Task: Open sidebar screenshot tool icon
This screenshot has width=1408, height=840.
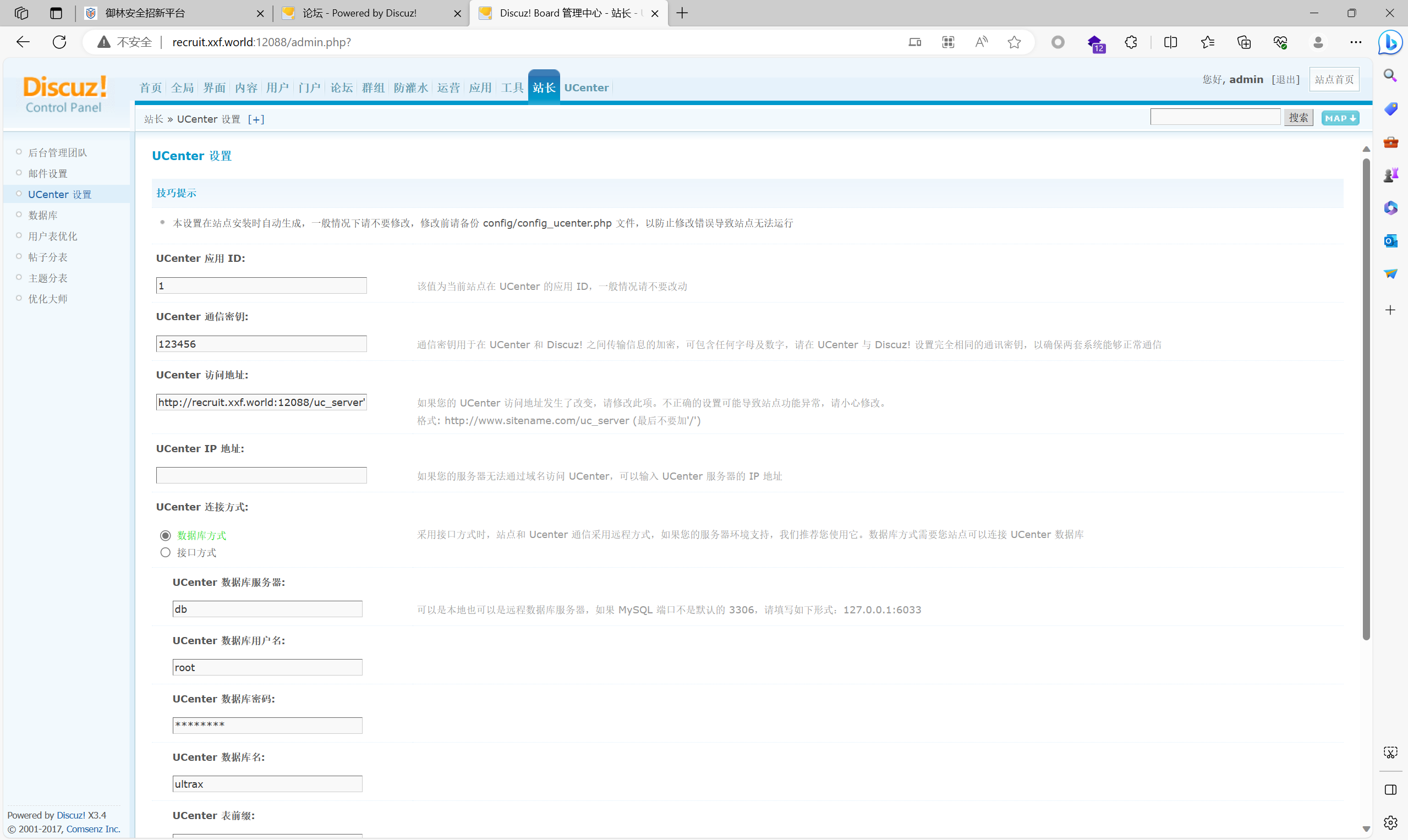Action: [x=1390, y=753]
